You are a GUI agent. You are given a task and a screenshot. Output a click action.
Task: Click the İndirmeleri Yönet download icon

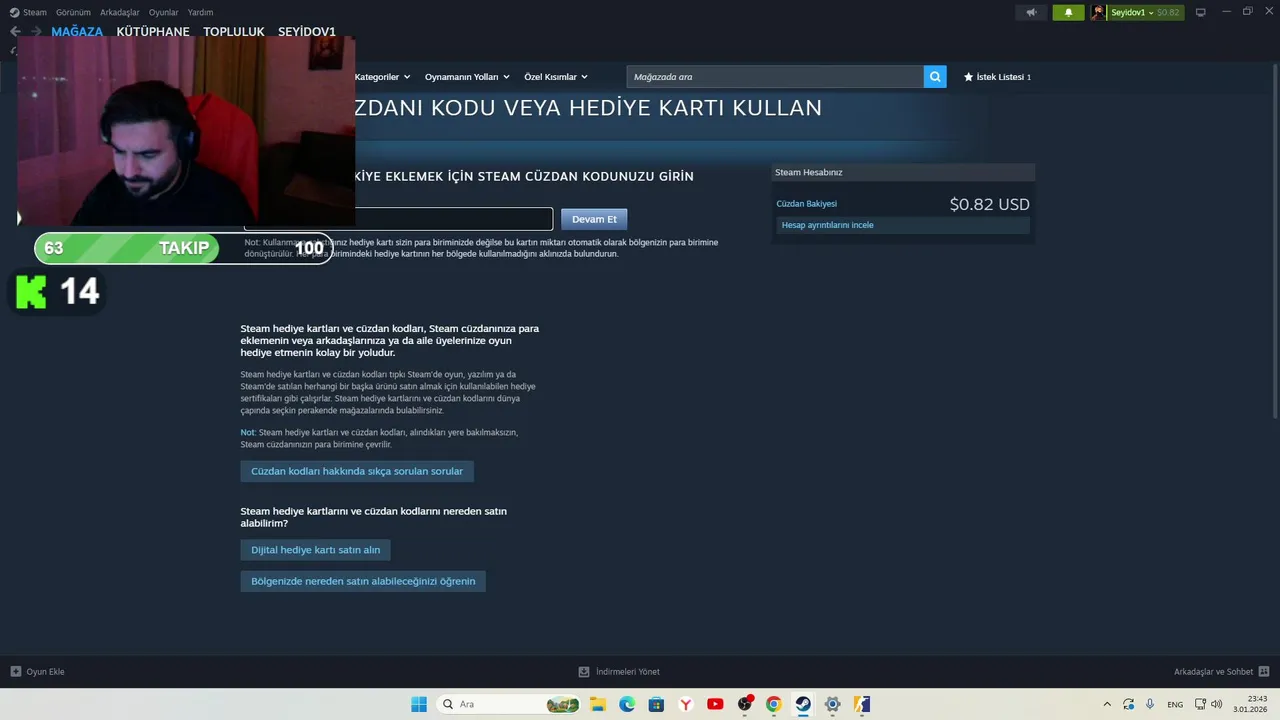tap(584, 671)
